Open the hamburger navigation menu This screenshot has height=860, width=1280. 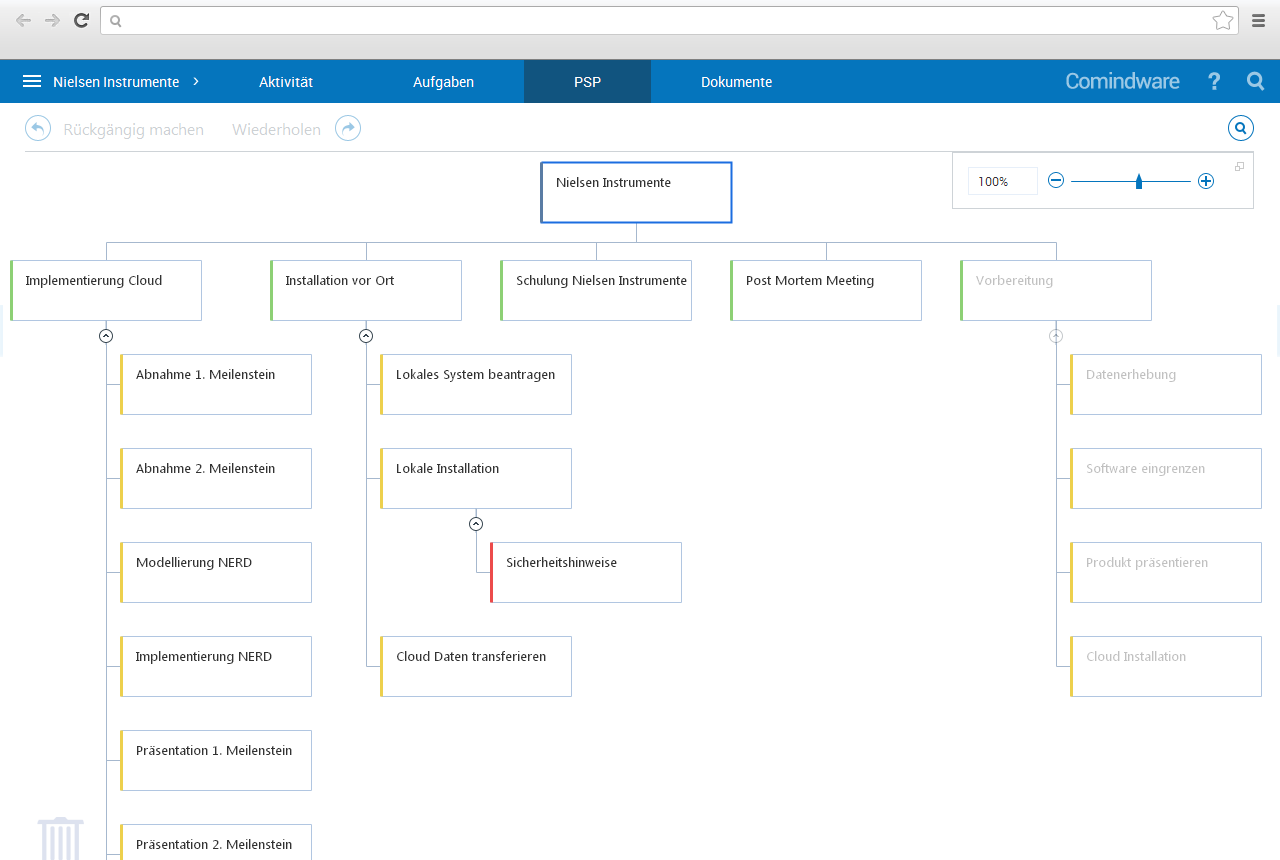(32, 81)
